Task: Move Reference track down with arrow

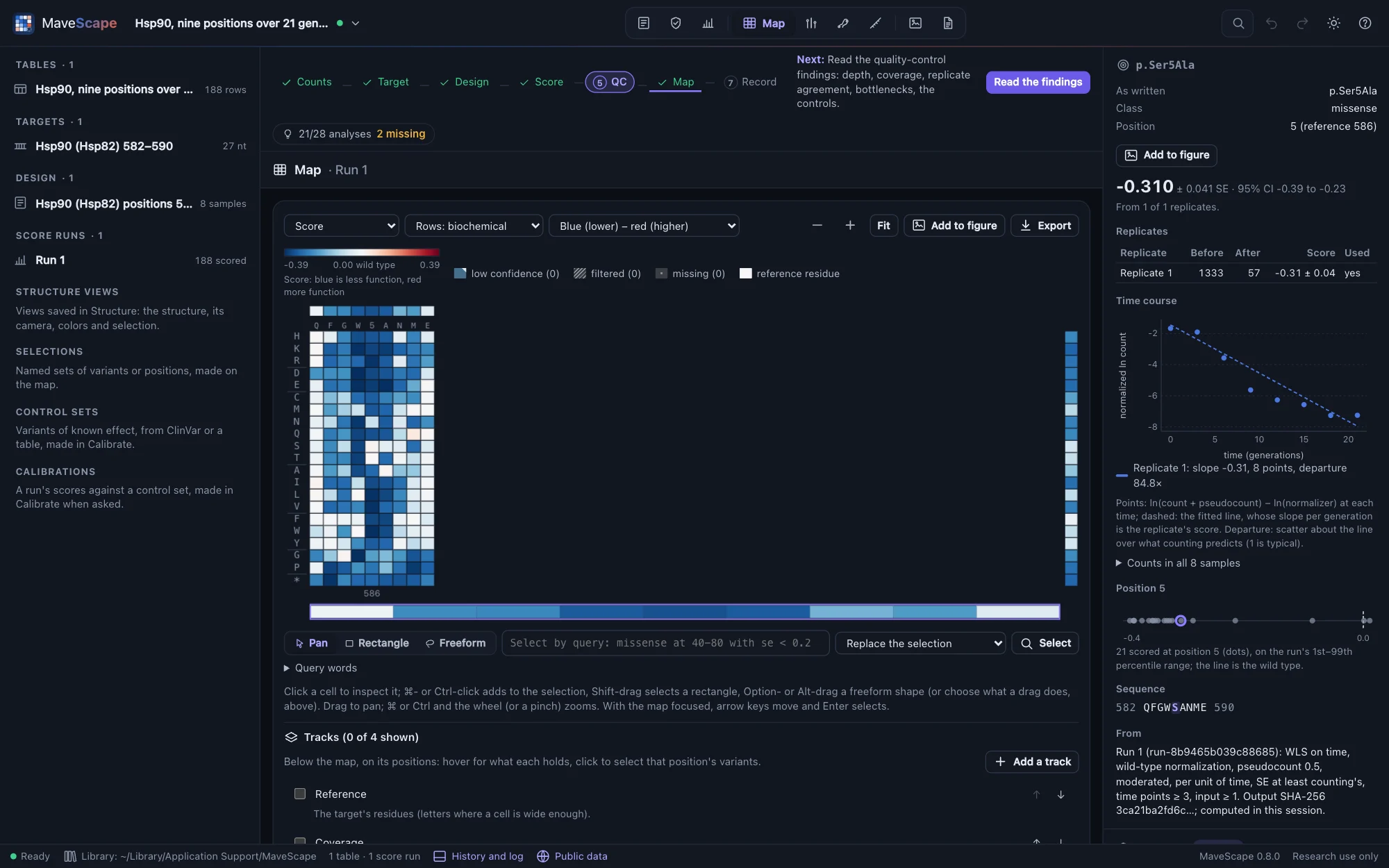Action: pos(1061,794)
